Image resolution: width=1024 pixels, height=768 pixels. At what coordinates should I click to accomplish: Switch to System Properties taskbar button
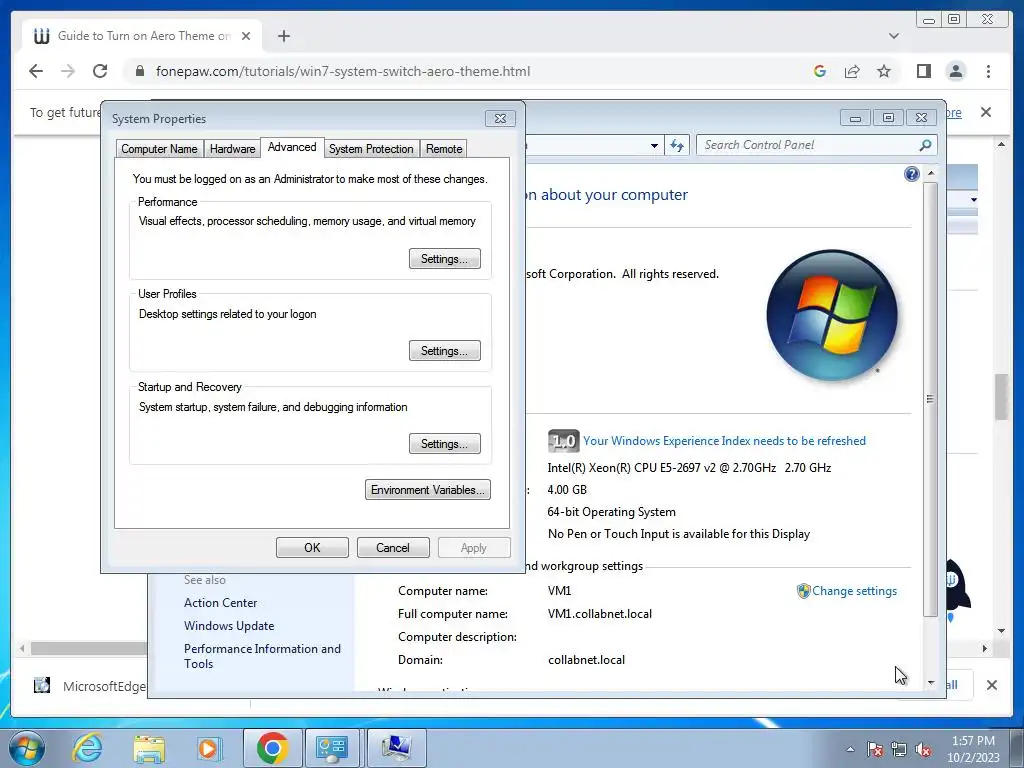point(396,748)
